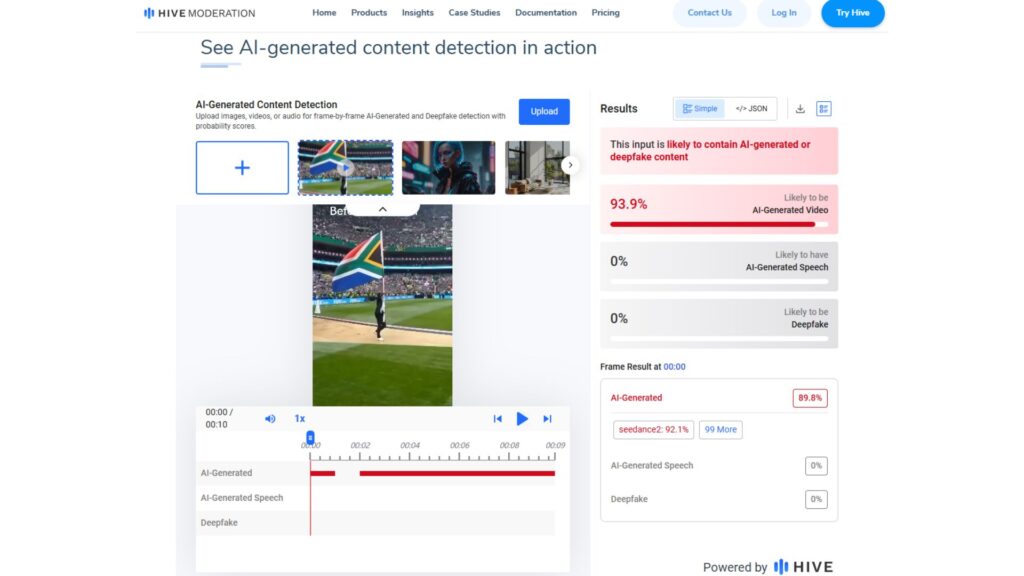Mute the video volume

pos(270,419)
